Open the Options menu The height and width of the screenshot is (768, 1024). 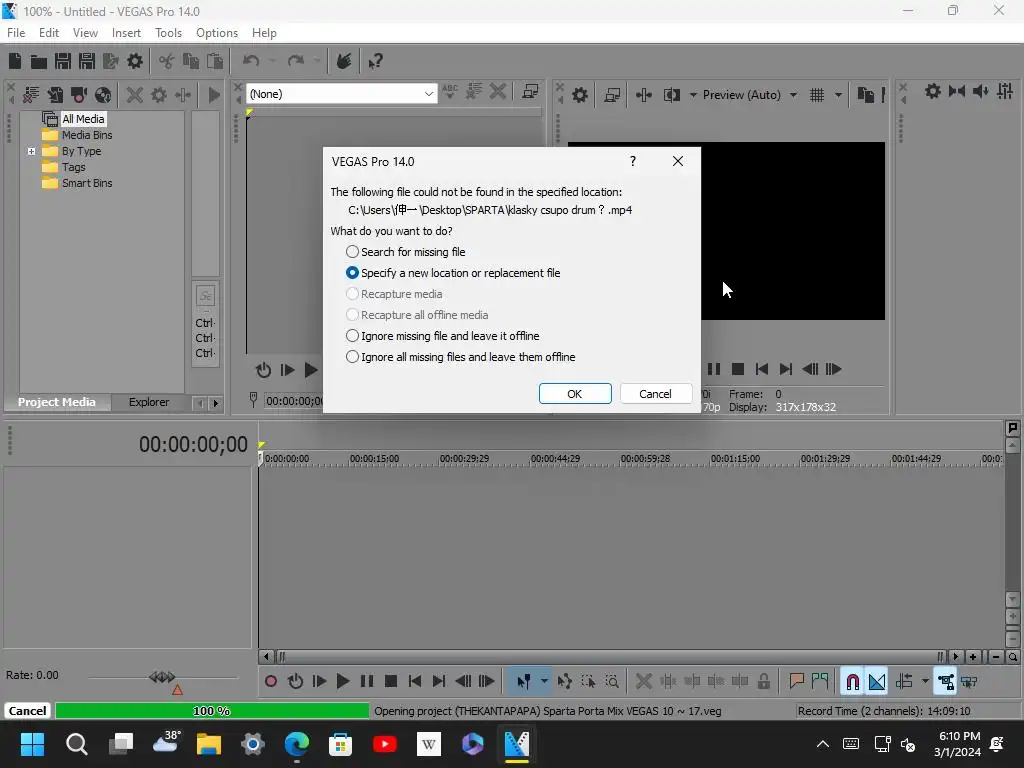point(217,33)
